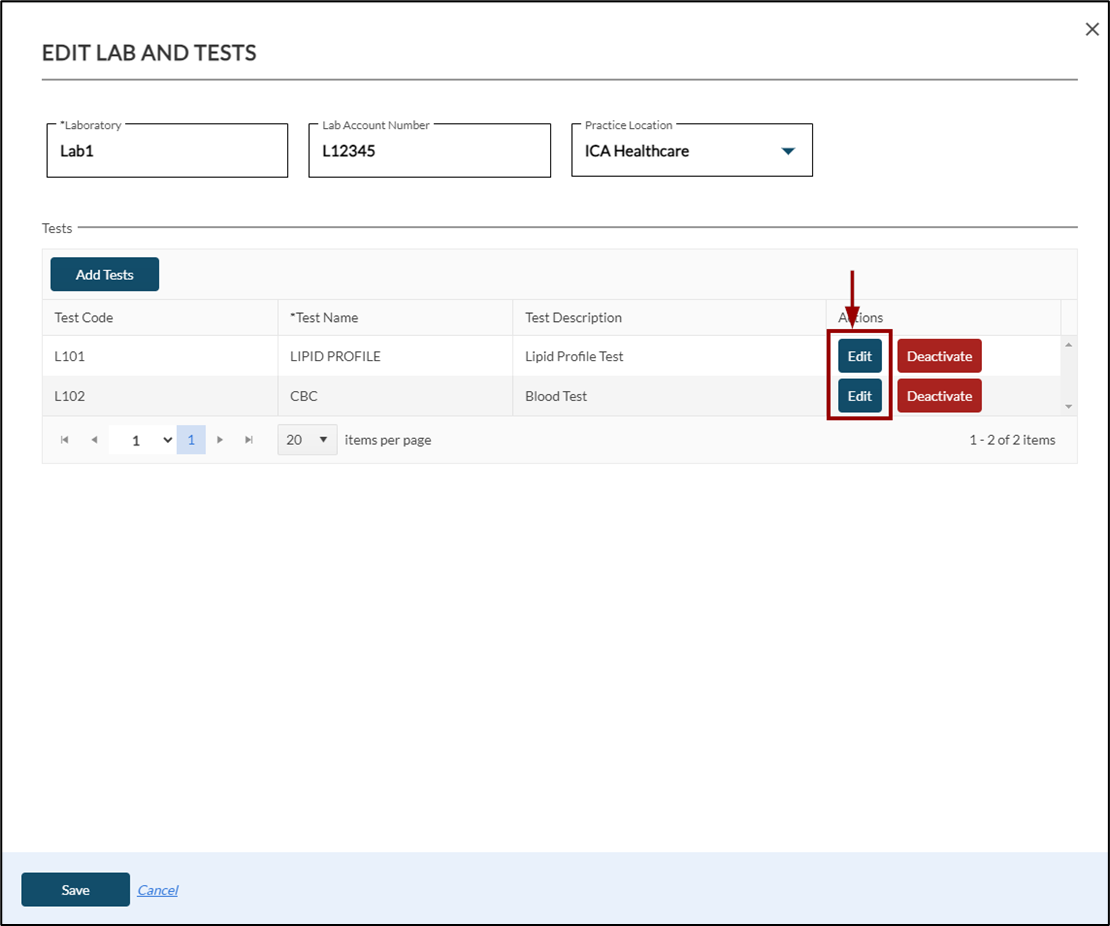The width and height of the screenshot is (1110, 926).
Task: Save the lab and test changes
Action: [75, 890]
